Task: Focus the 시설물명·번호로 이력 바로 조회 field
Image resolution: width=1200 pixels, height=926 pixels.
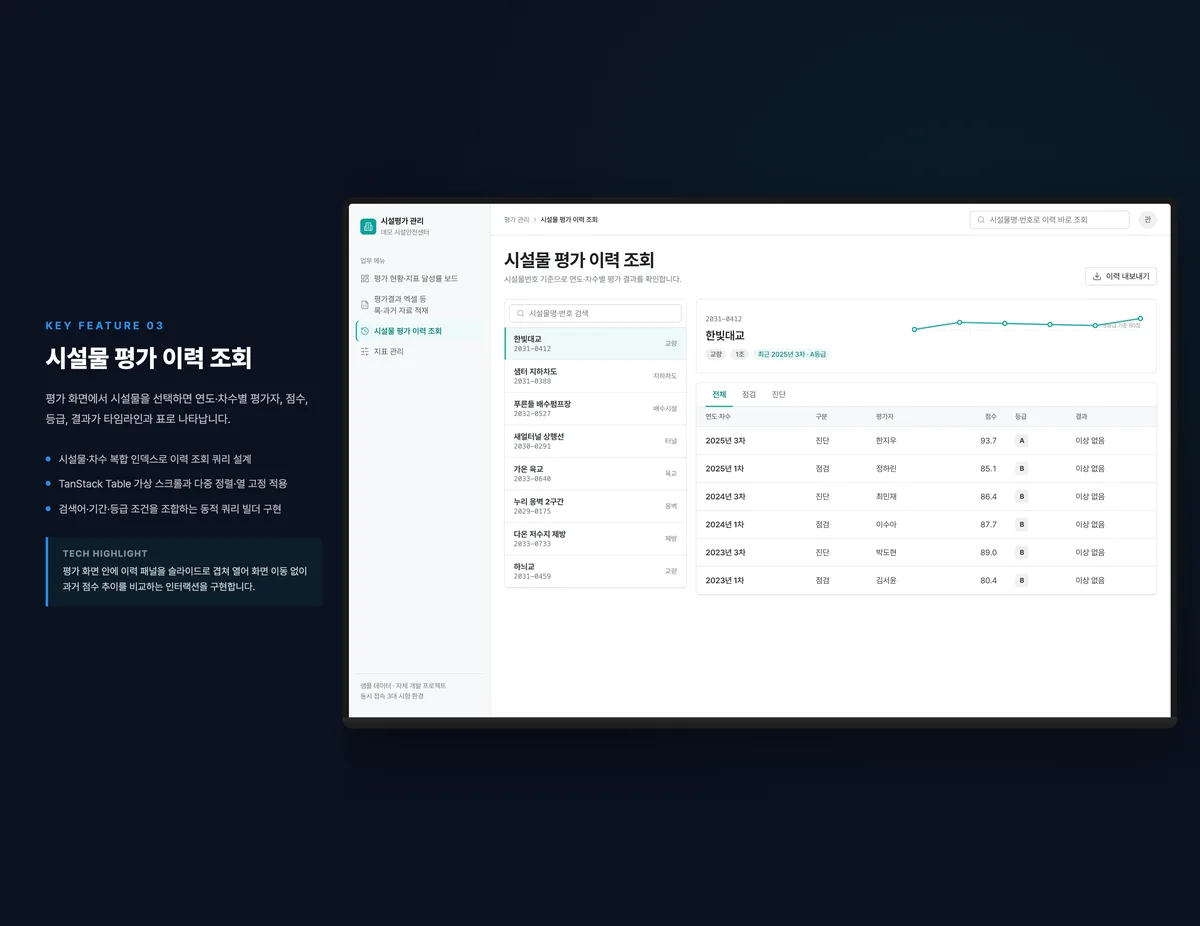Action: coord(1049,220)
